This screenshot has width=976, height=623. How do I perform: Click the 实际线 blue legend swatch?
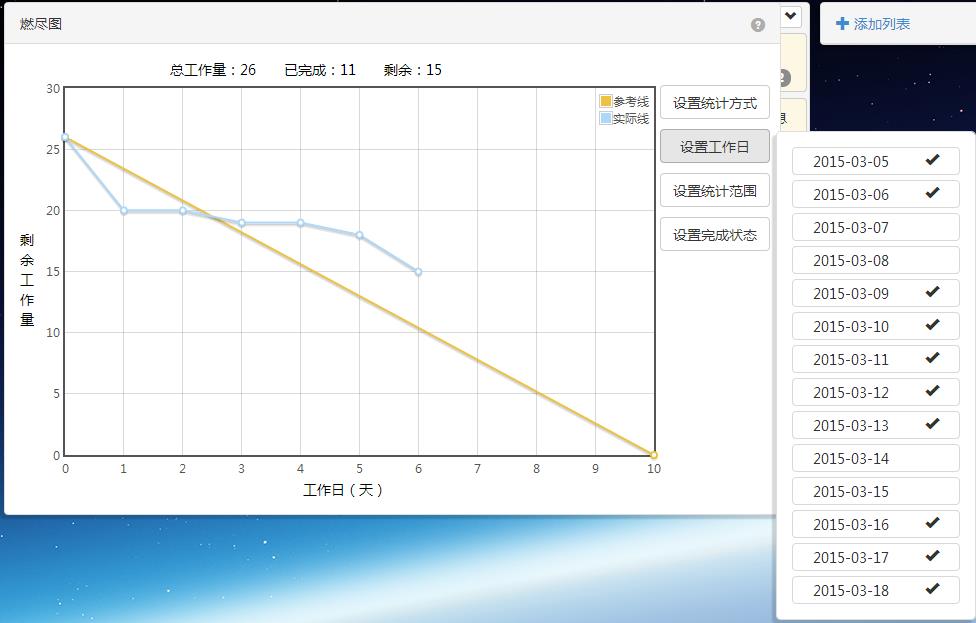click(x=606, y=118)
